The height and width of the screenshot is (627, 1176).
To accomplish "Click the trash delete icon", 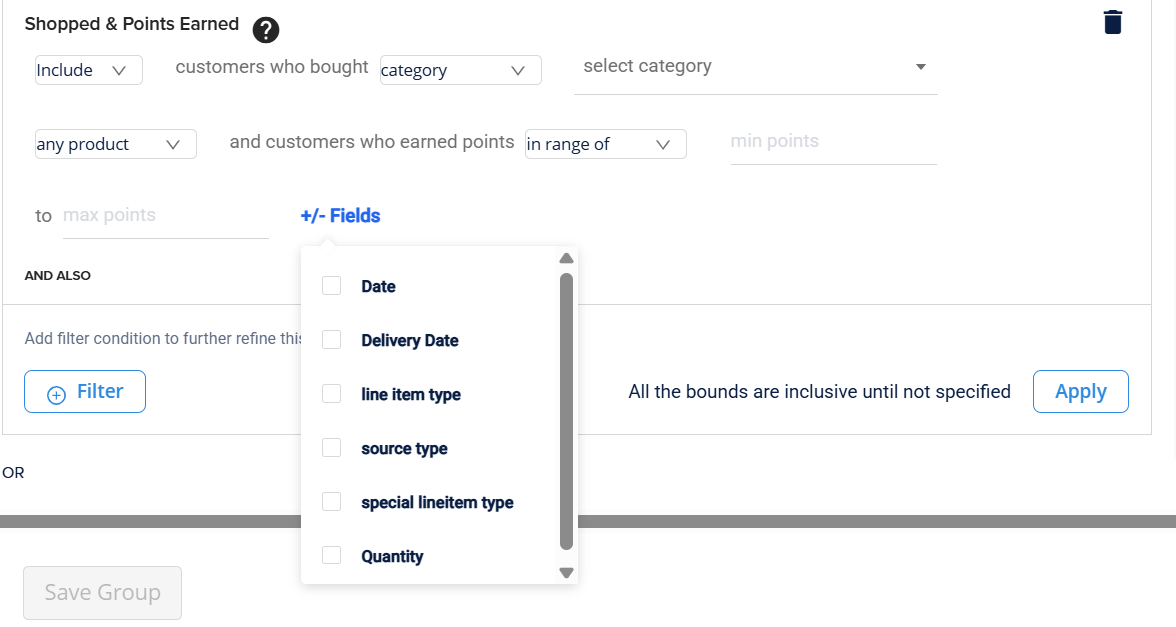I will pyautogui.click(x=1113, y=22).
